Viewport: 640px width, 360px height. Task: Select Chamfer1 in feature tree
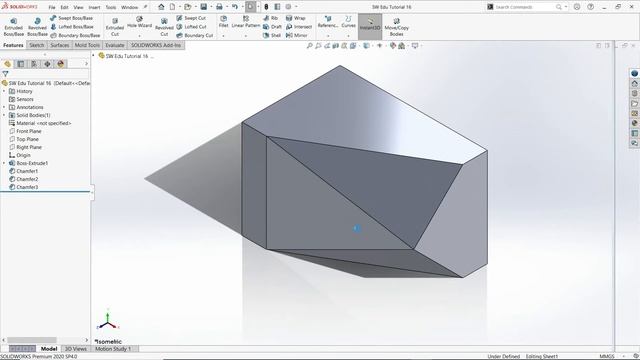click(x=24, y=171)
